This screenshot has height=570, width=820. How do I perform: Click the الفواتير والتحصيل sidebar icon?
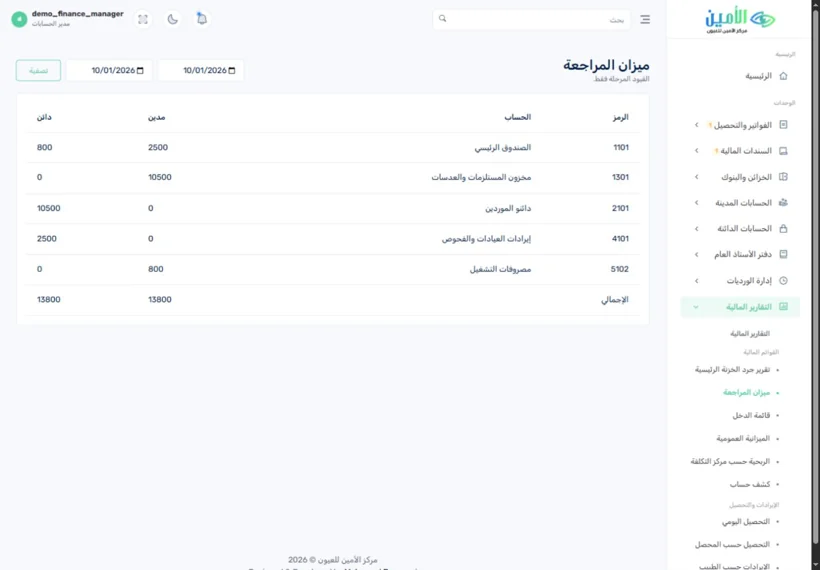tap(783, 125)
